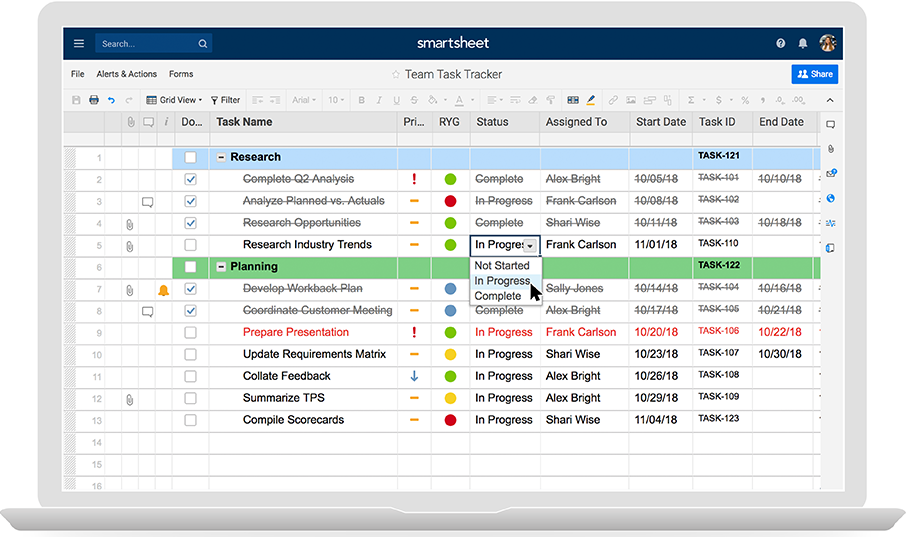Open the Status dropdown arrow in row 5
Image resolution: width=908 pixels, height=537 pixels.
pyautogui.click(x=530, y=246)
